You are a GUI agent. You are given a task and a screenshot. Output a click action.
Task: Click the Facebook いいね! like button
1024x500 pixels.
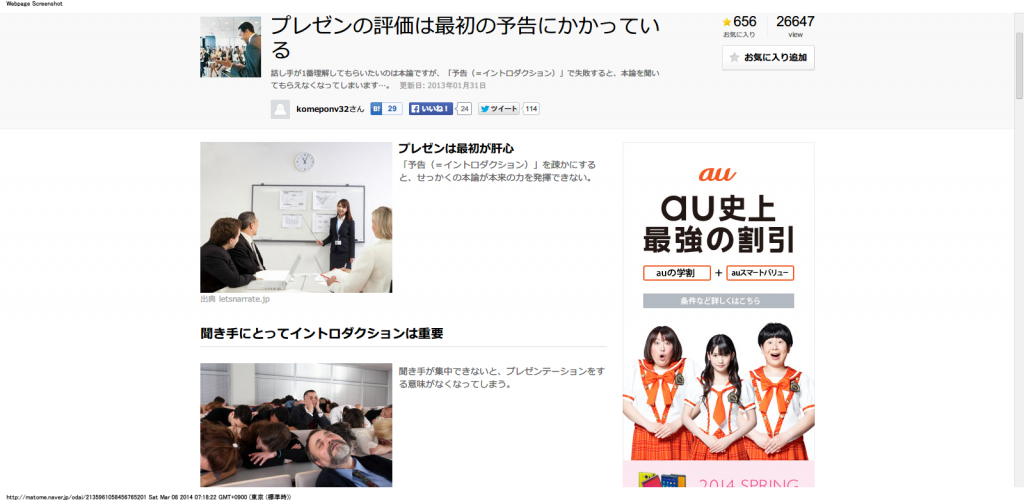[431, 109]
